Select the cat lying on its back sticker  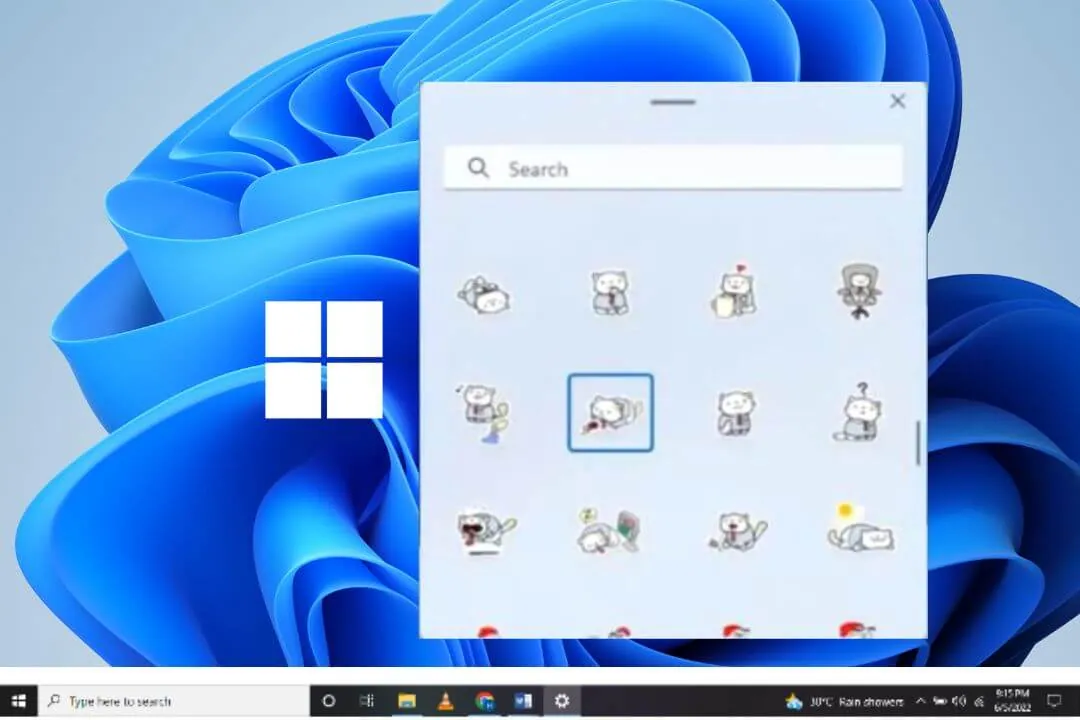click(484, 294)
